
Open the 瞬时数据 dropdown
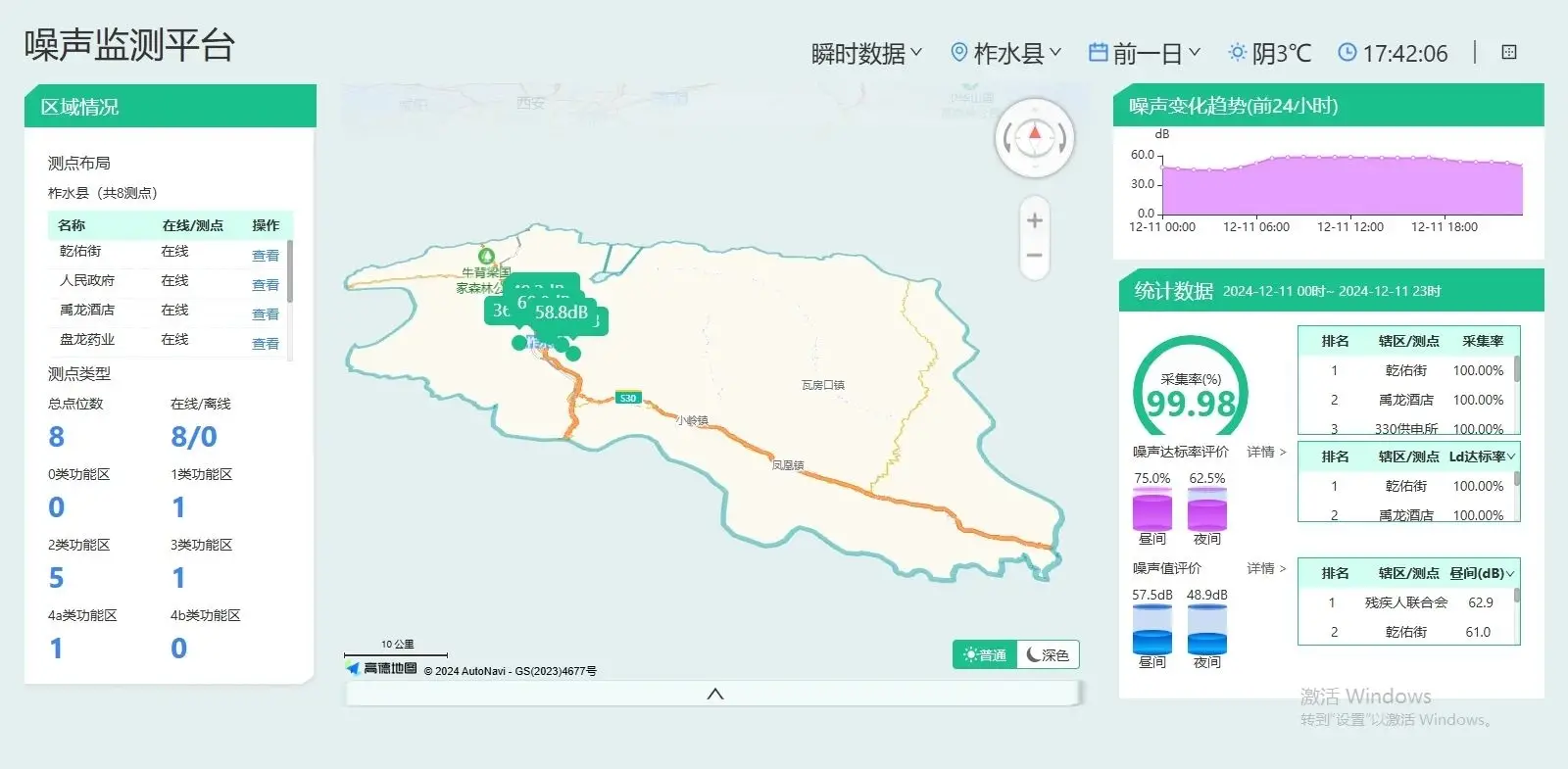[x=866, y=53]
